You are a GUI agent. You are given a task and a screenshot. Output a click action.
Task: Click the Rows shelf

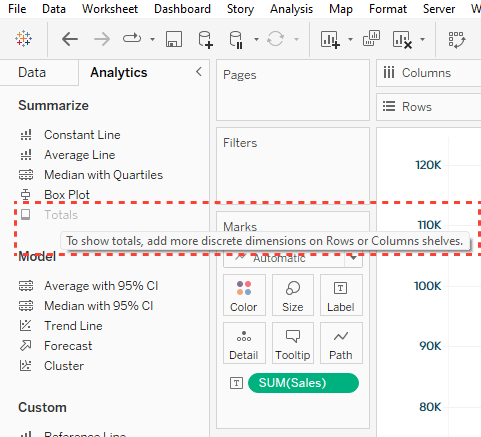click(x=429, y=107)
